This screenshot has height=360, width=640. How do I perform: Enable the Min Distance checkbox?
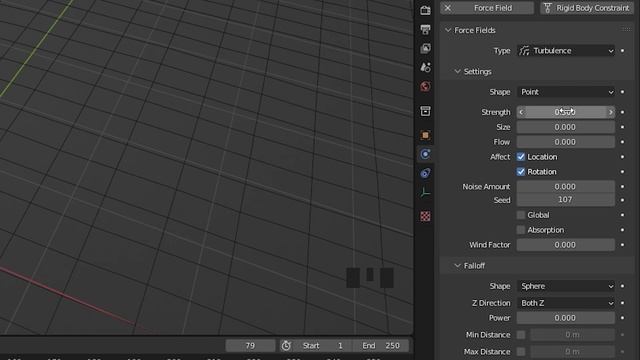(x=521, y=335)
